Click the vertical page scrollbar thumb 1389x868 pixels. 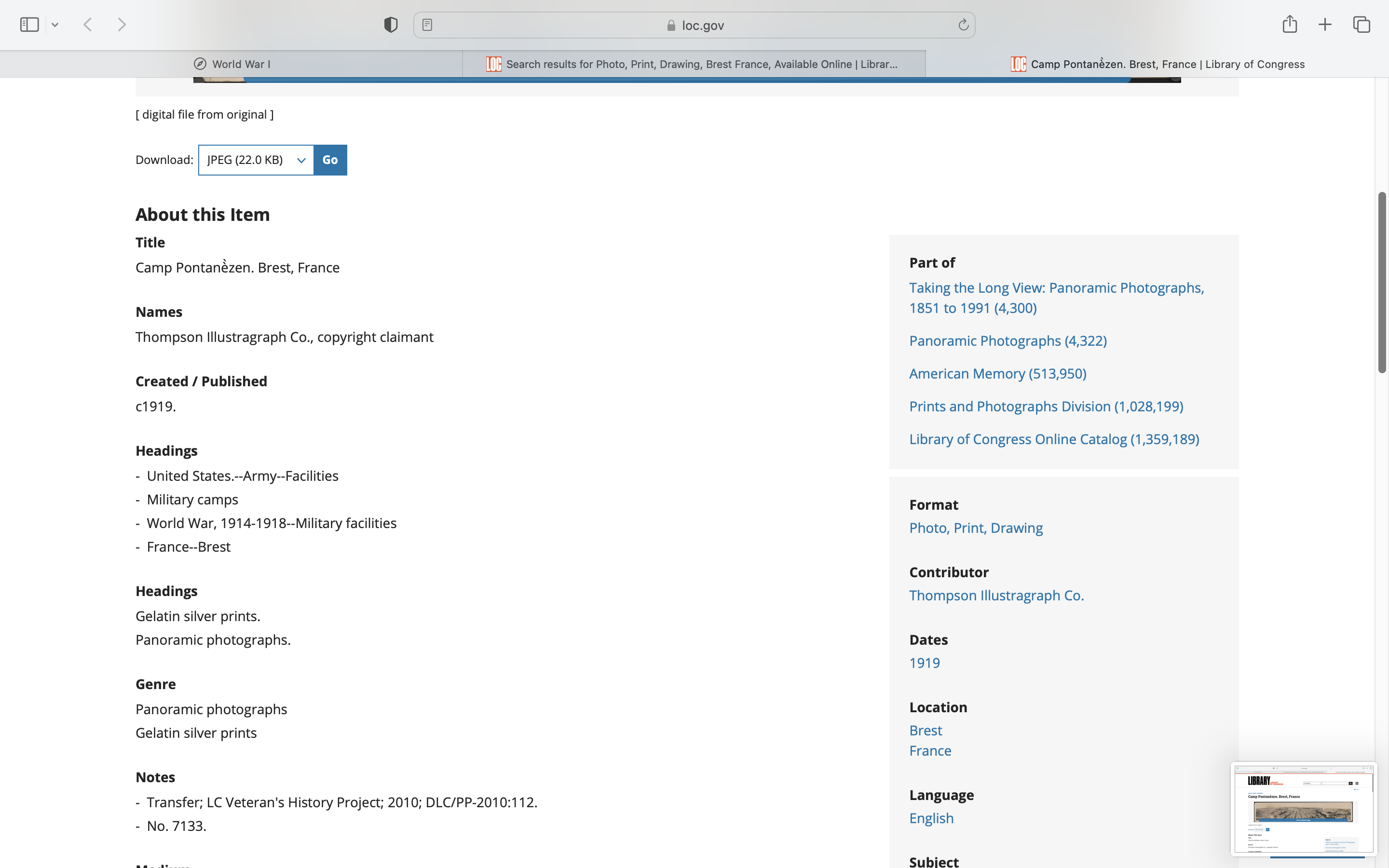(x=1382, y=283)
